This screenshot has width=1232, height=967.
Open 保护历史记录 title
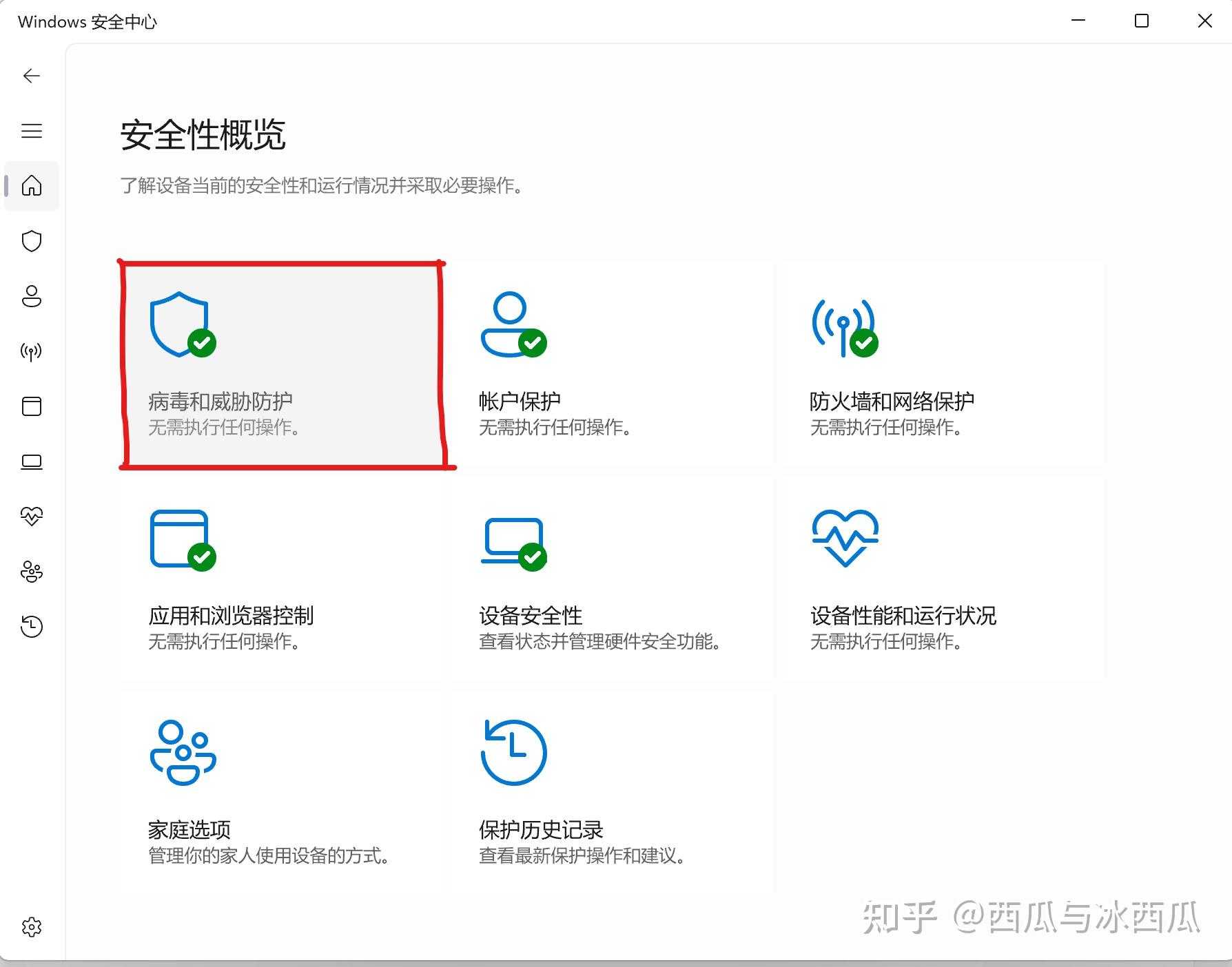pos(541,829)
